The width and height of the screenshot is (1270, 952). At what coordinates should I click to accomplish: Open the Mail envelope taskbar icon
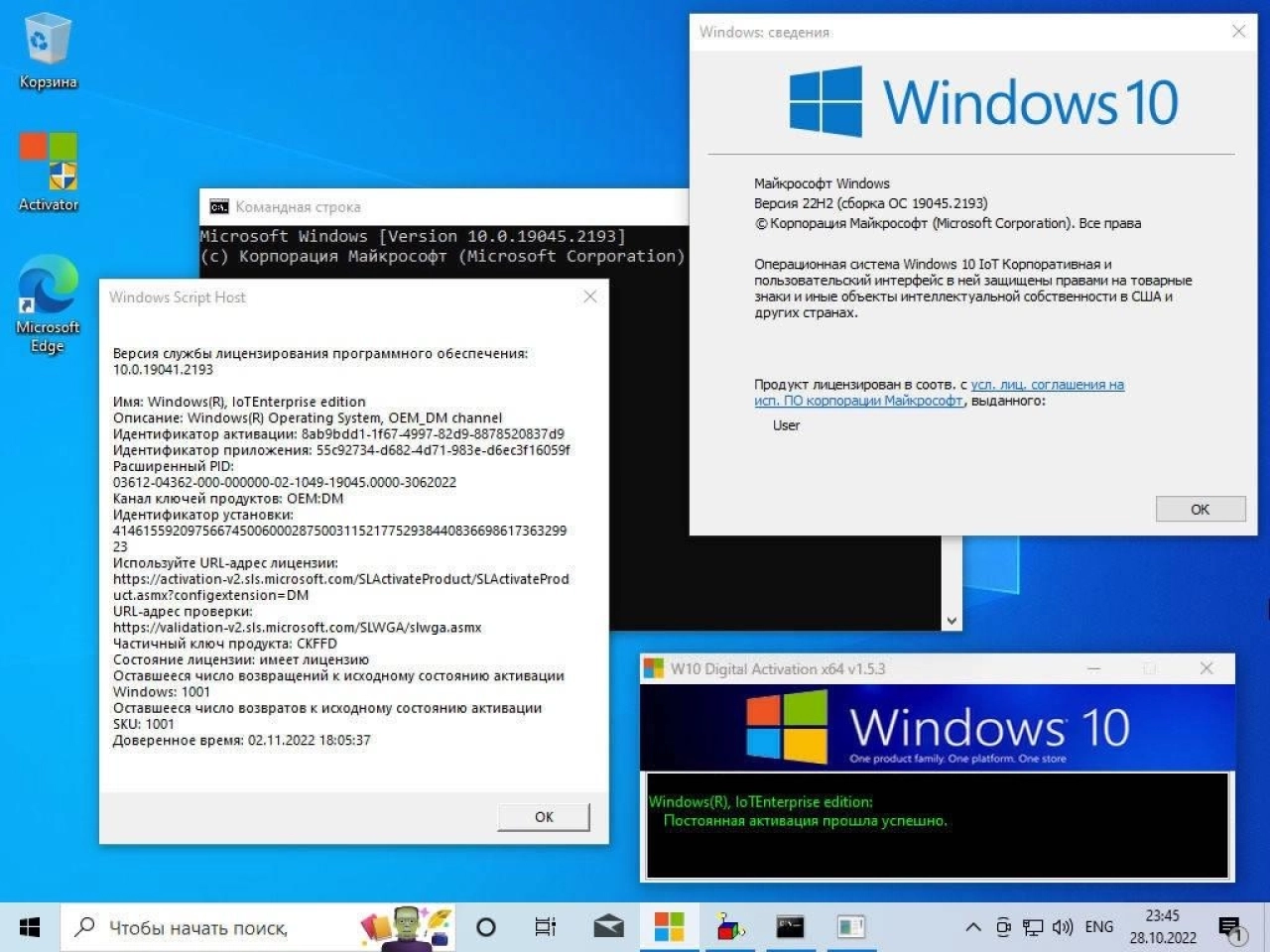point(608,927)
